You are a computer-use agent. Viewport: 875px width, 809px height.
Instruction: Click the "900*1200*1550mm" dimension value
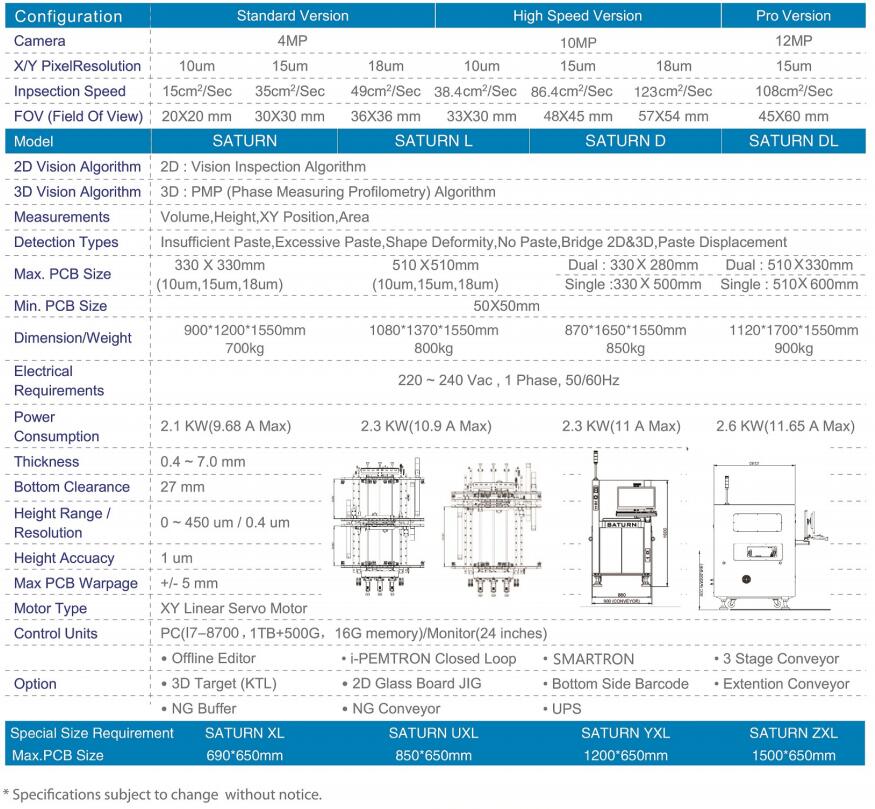click(x=244, y=330)
